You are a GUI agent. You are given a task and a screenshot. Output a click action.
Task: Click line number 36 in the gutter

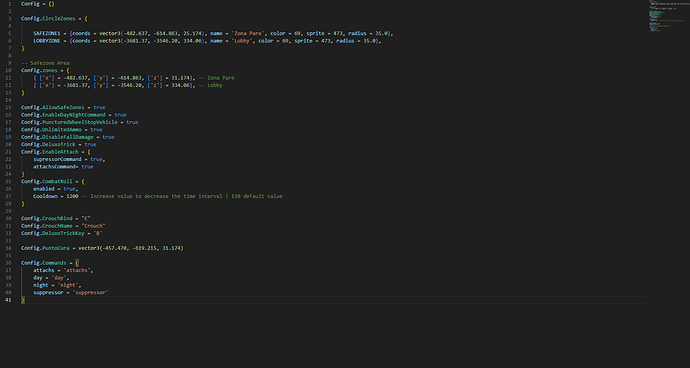click(x=9, y=263)
